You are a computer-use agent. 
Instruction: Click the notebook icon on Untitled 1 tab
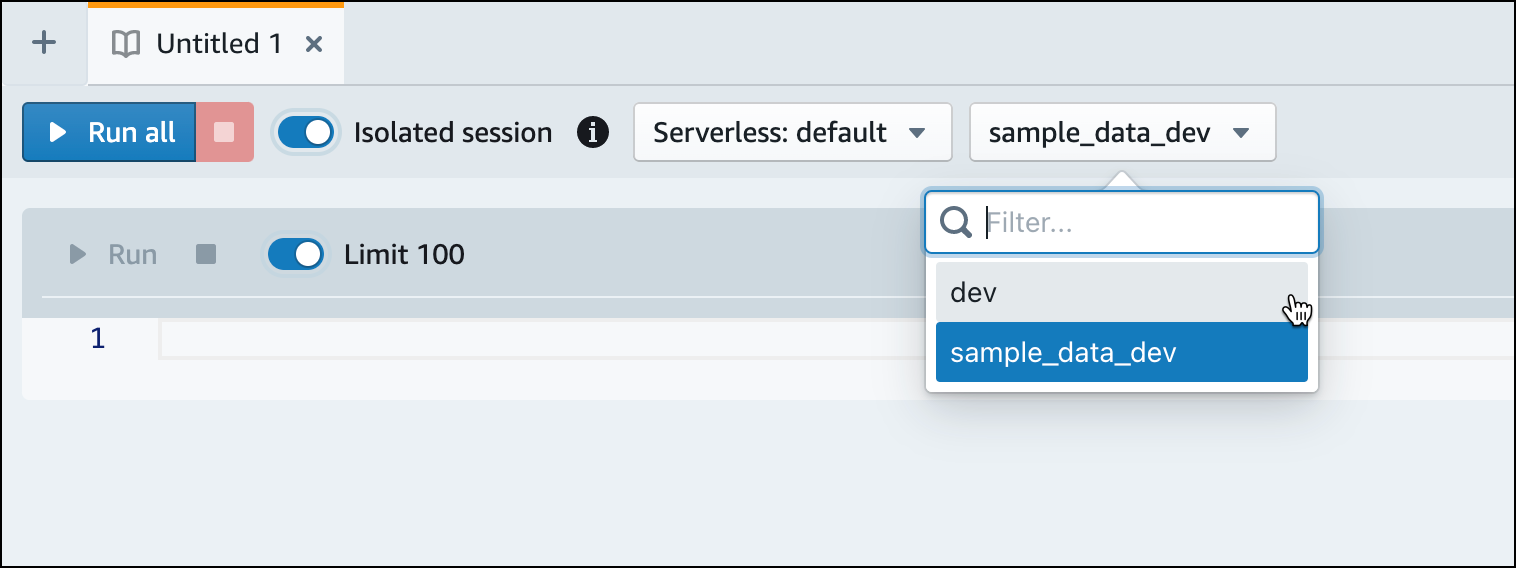tap(125, 44)
